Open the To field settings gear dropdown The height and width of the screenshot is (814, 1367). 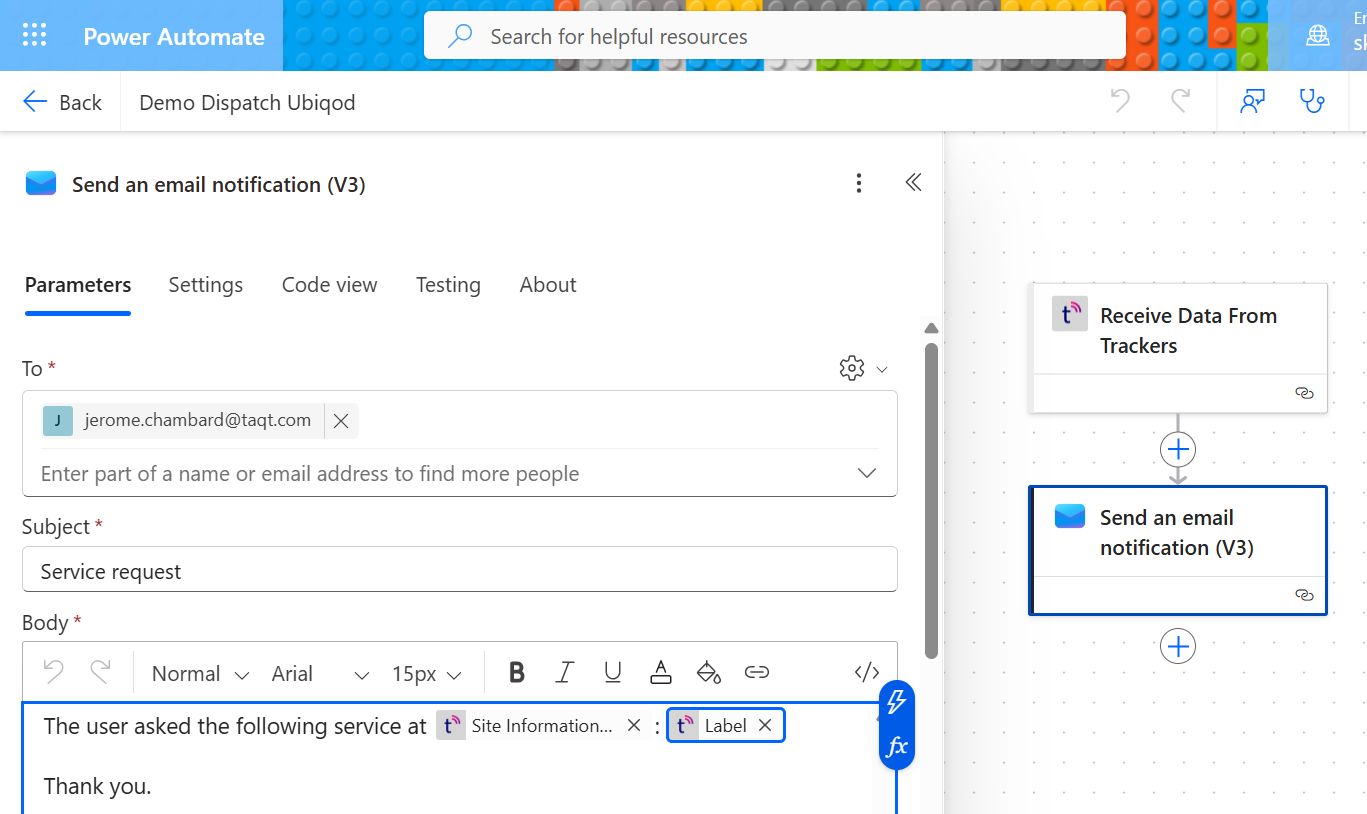pyautogui.click(x=863, y=368)
